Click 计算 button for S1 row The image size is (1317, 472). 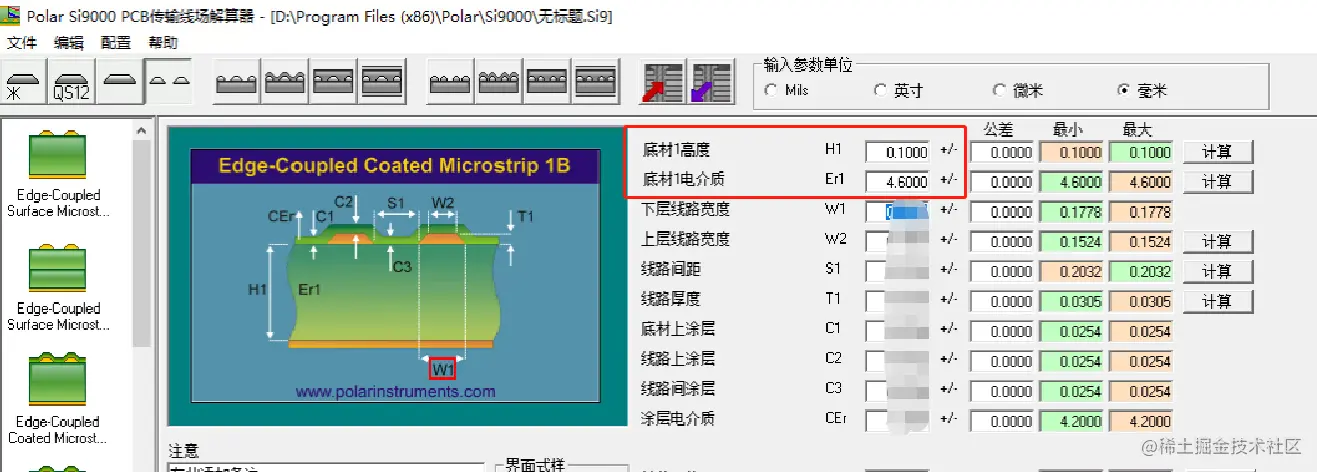pos(1217,271)
